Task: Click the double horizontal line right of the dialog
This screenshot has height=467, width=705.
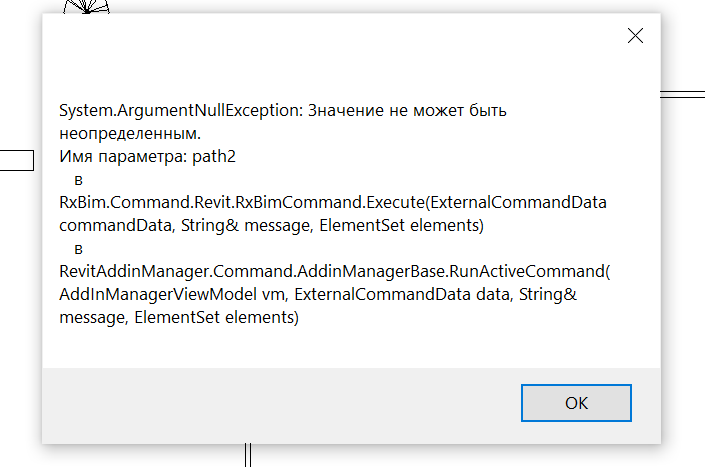Action: 683,95
